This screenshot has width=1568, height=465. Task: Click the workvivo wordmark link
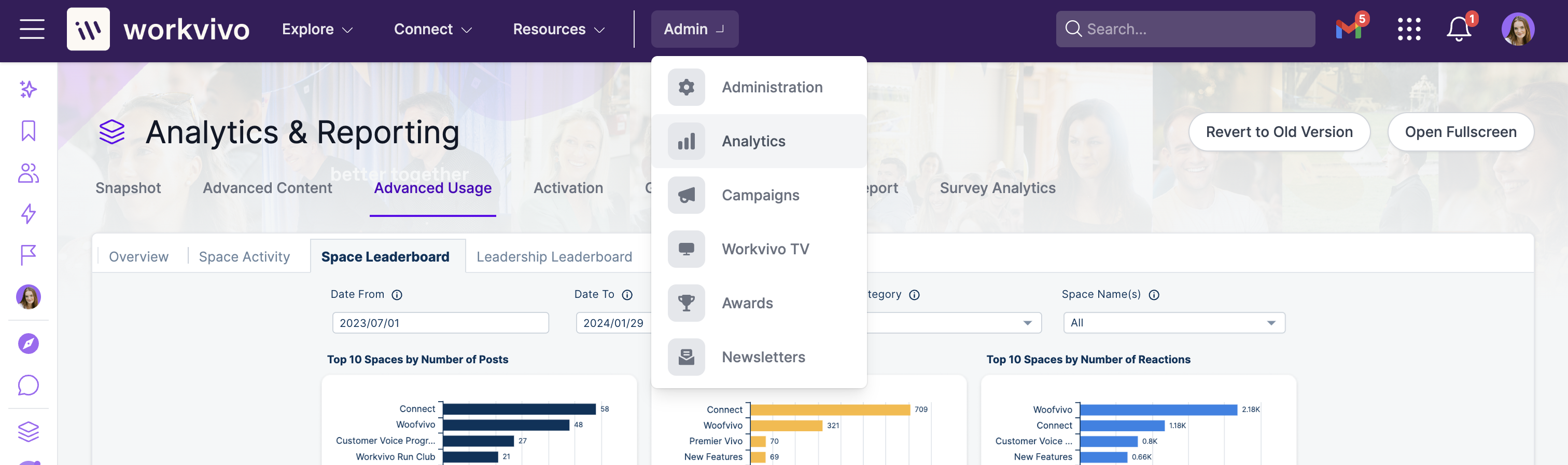[186, 29]
